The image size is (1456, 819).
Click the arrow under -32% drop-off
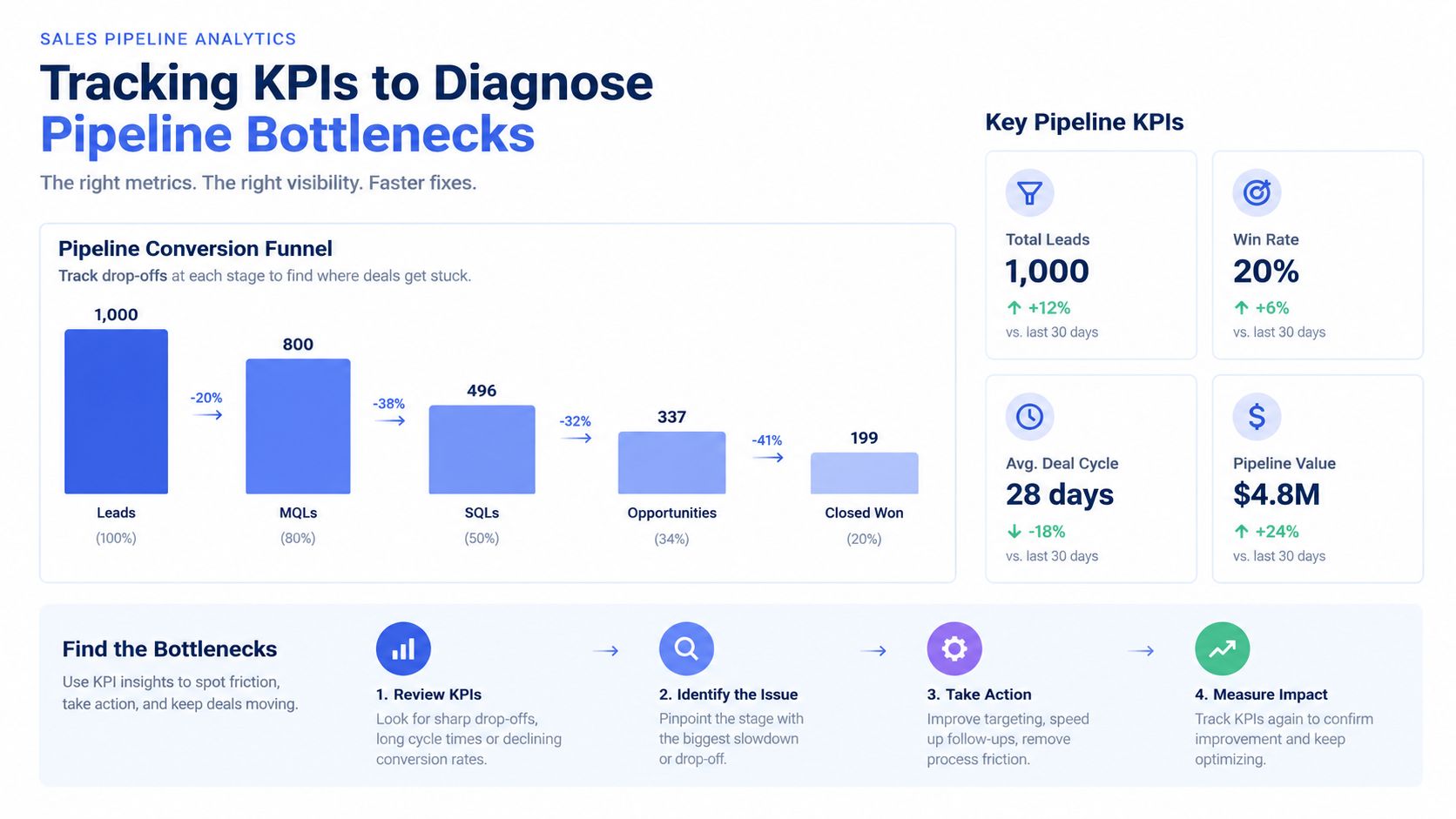pos(576,439)
